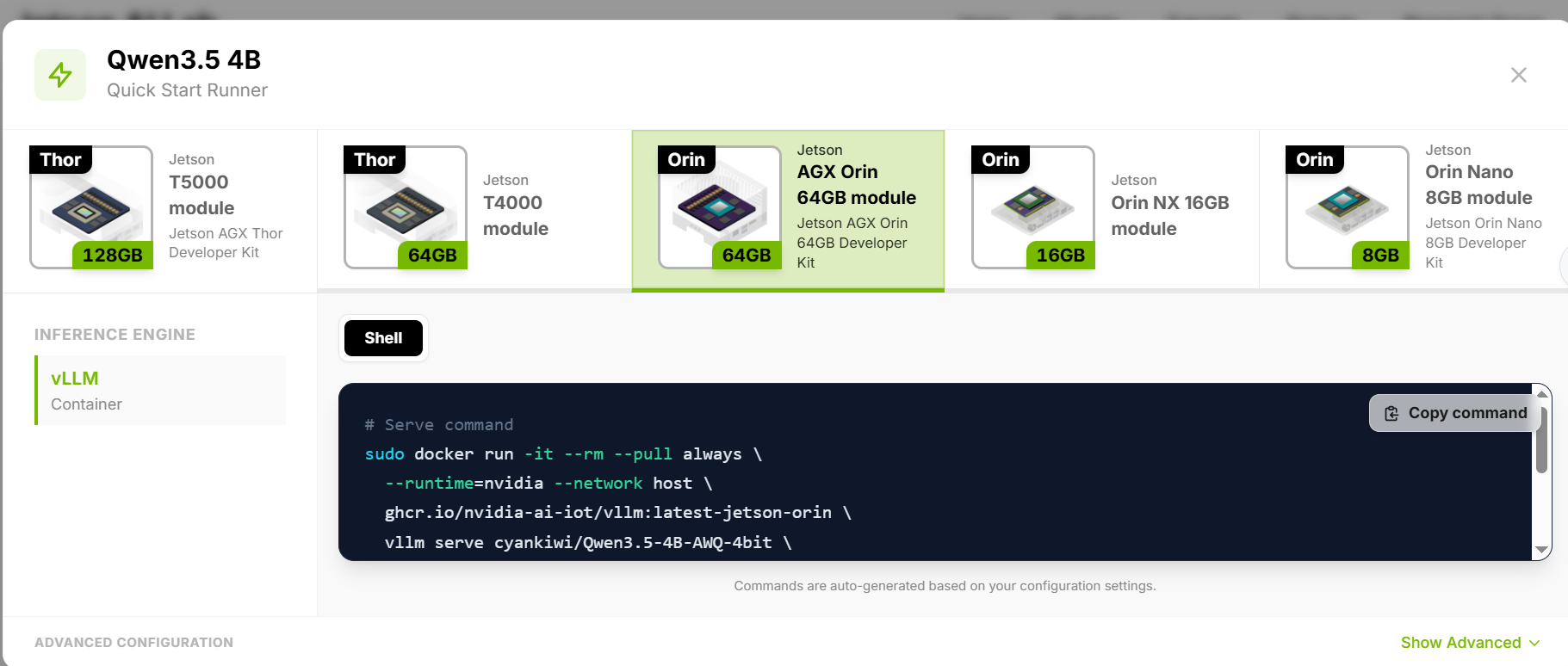Click the 'vllm serve cyankiwi' command line
The height and width of the screenshot is (666, 1568).
pos(588,542)
